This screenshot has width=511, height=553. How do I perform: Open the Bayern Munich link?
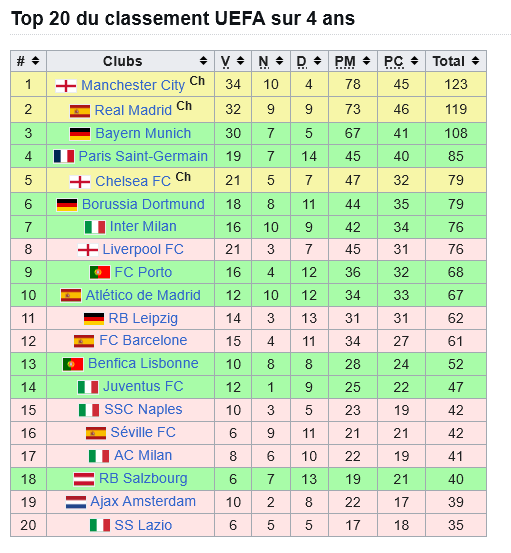tap(143, 133)
